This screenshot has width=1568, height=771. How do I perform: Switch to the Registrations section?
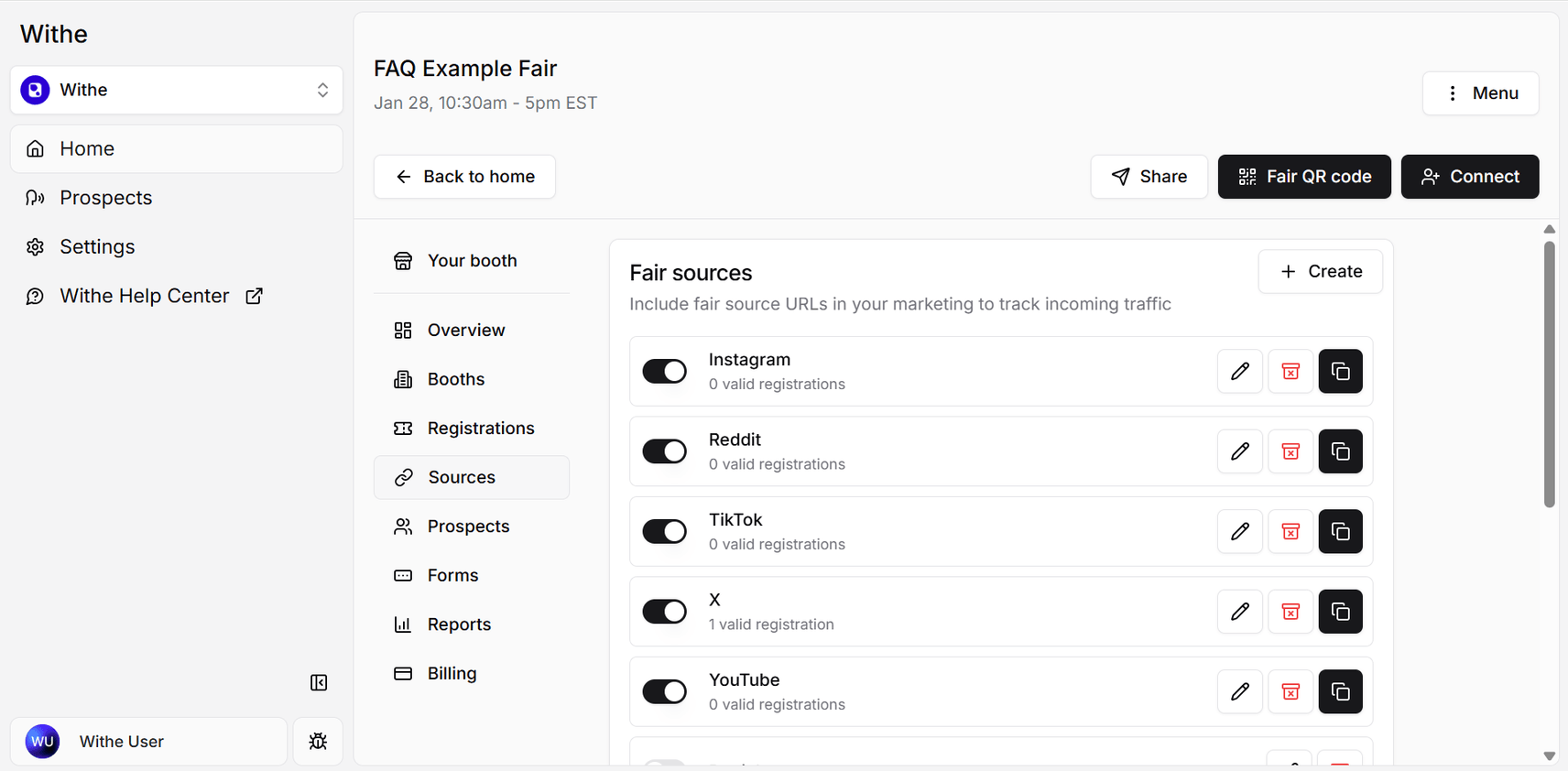[472, 429]
